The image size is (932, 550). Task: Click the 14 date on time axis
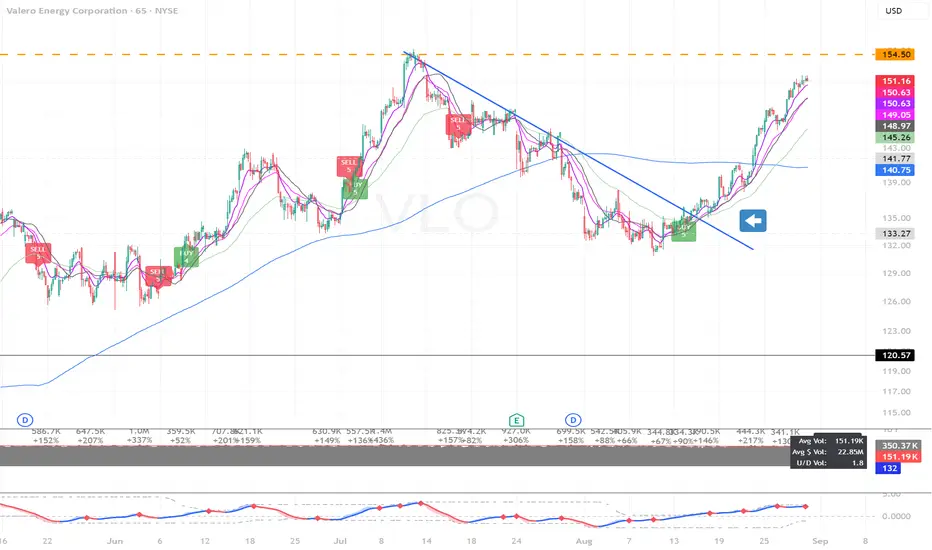426,541
